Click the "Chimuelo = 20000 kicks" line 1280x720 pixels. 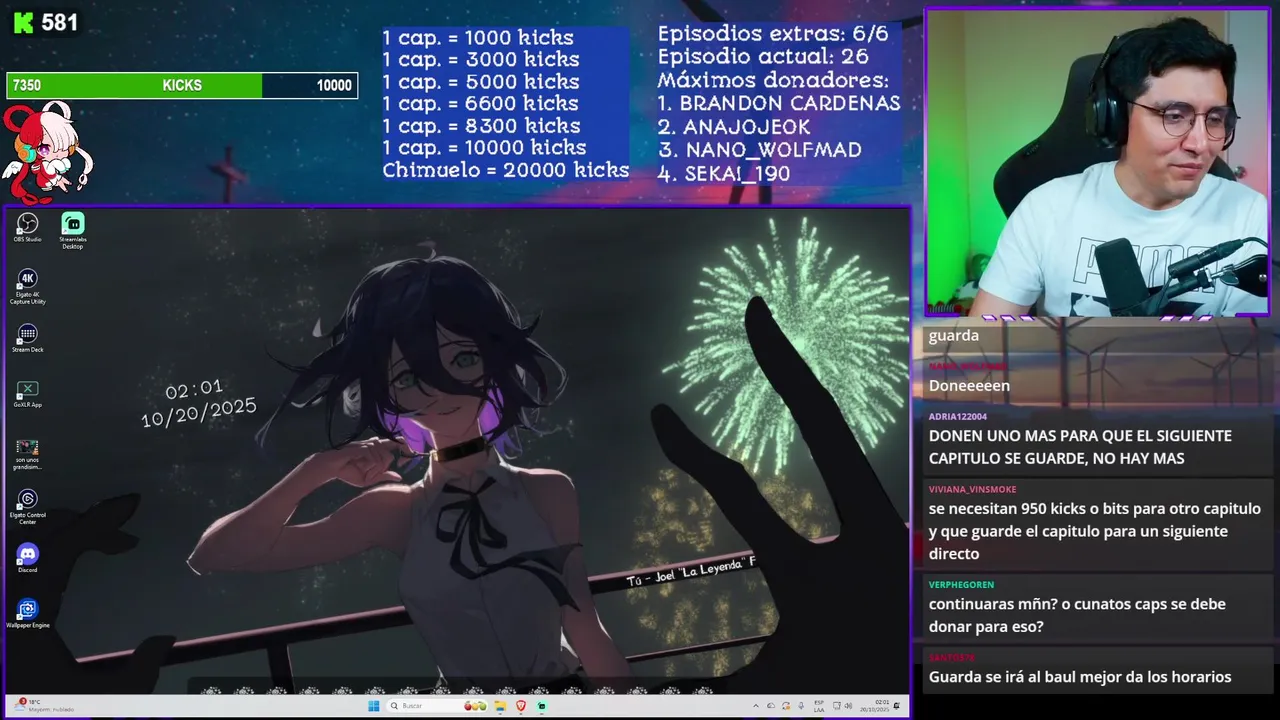point(506,170)
